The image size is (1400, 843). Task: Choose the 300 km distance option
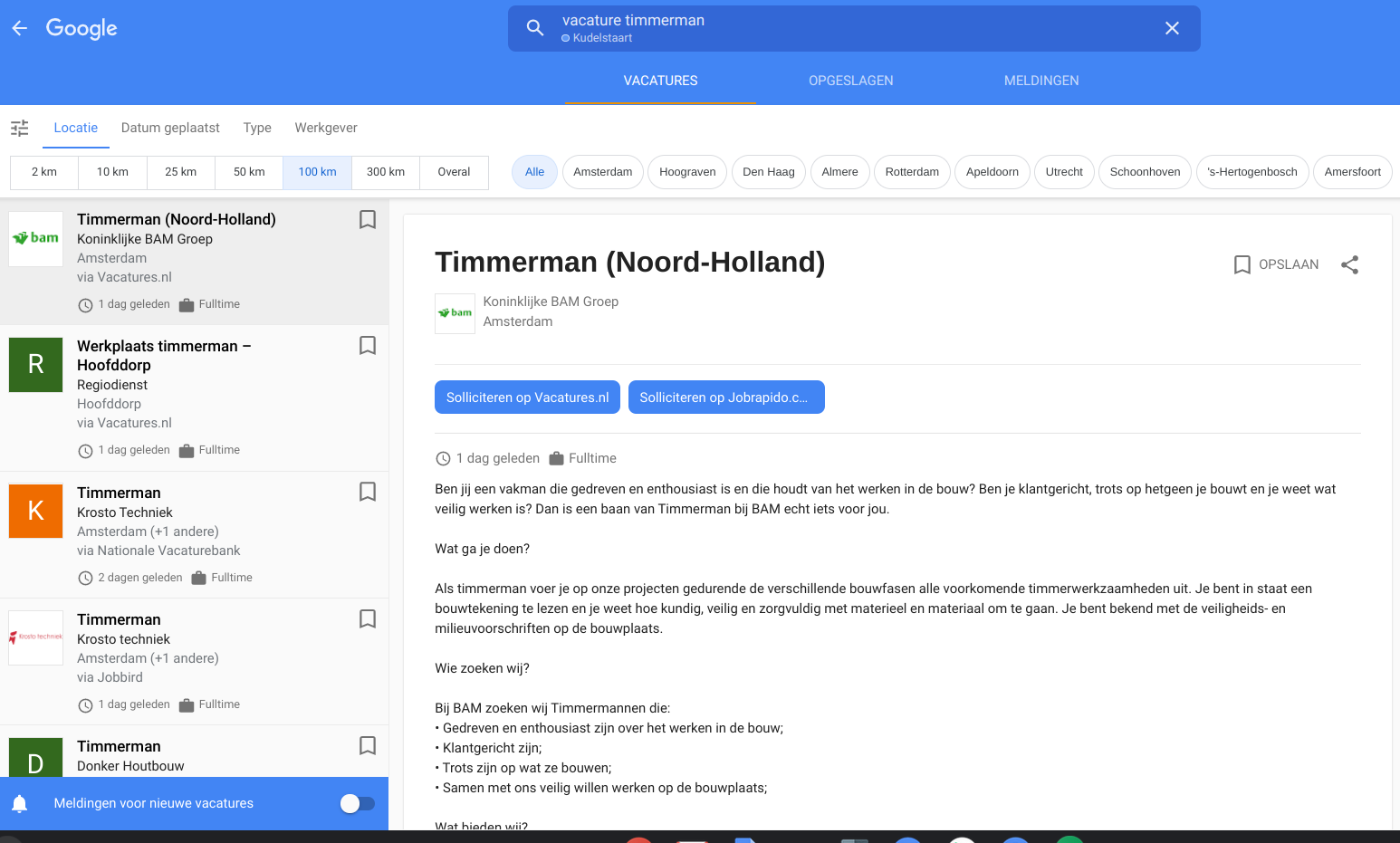(x=386, y=172)
